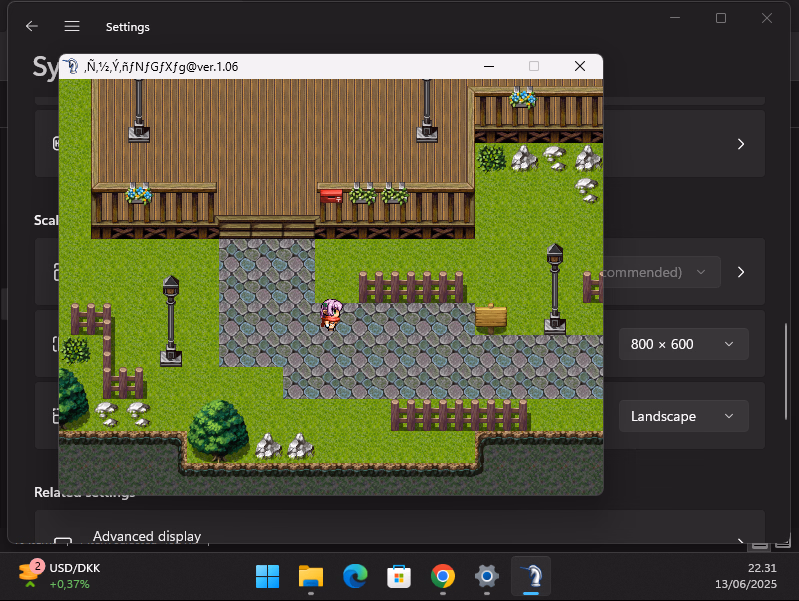
Task: Click the pink-haired character in the game
Action: tap(331, 313)
